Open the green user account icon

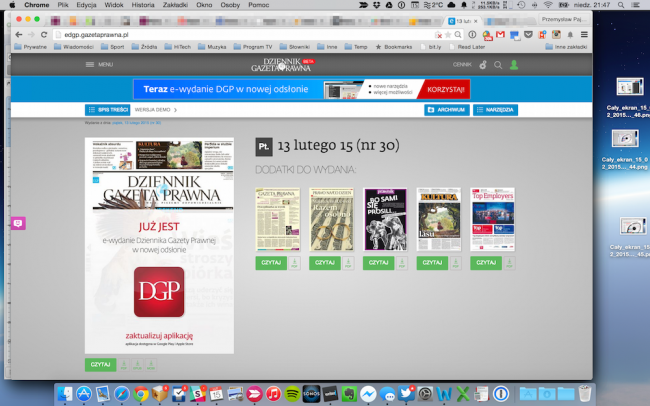coord(514,65)
